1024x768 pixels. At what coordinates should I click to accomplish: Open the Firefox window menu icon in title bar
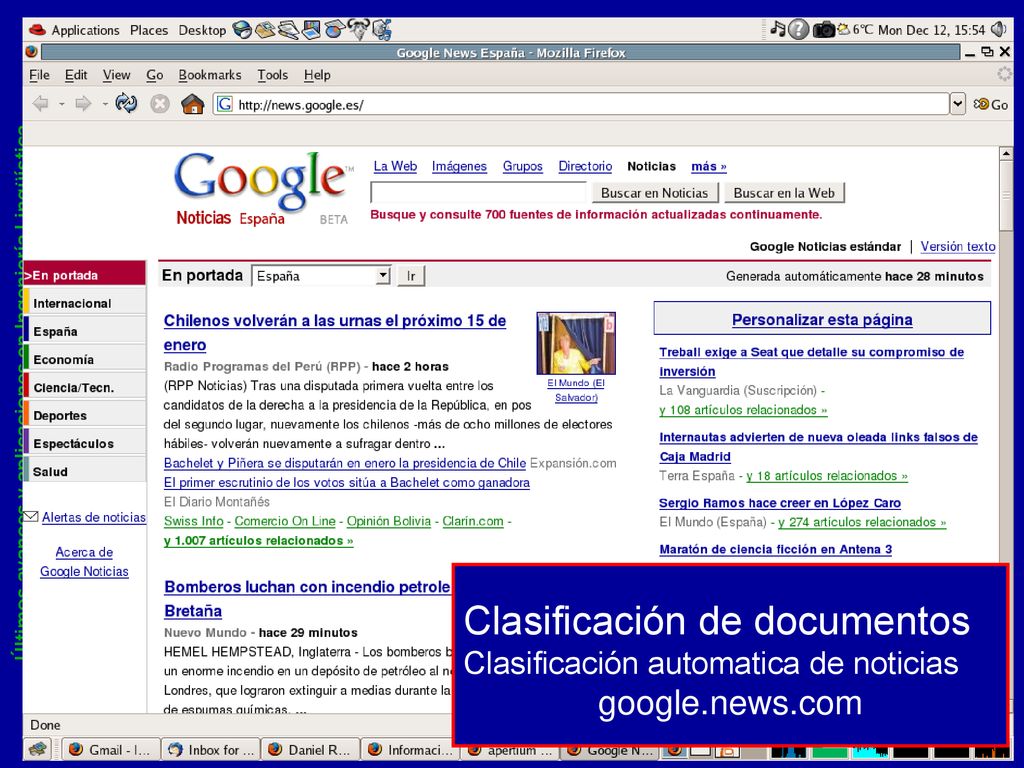tap(31, 52)
